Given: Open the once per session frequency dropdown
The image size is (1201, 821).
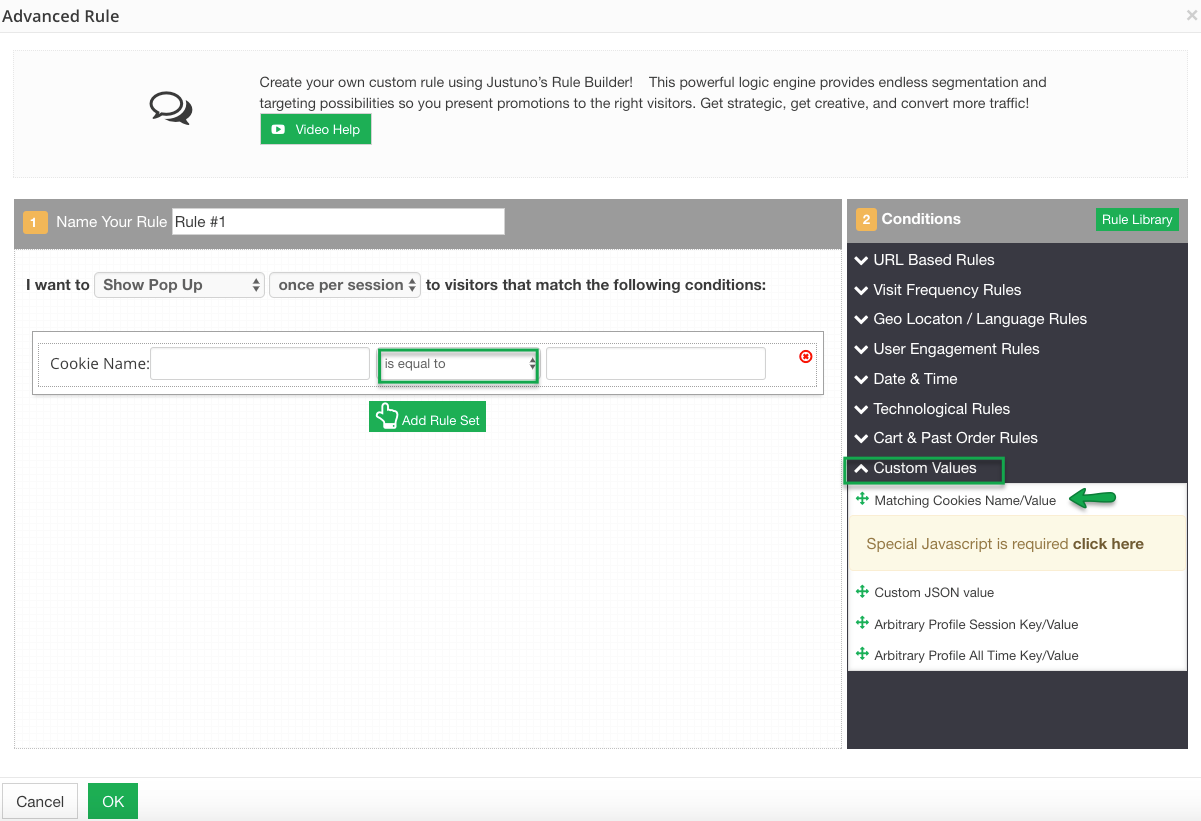Looking at the screenshot, I should [345, 285].
